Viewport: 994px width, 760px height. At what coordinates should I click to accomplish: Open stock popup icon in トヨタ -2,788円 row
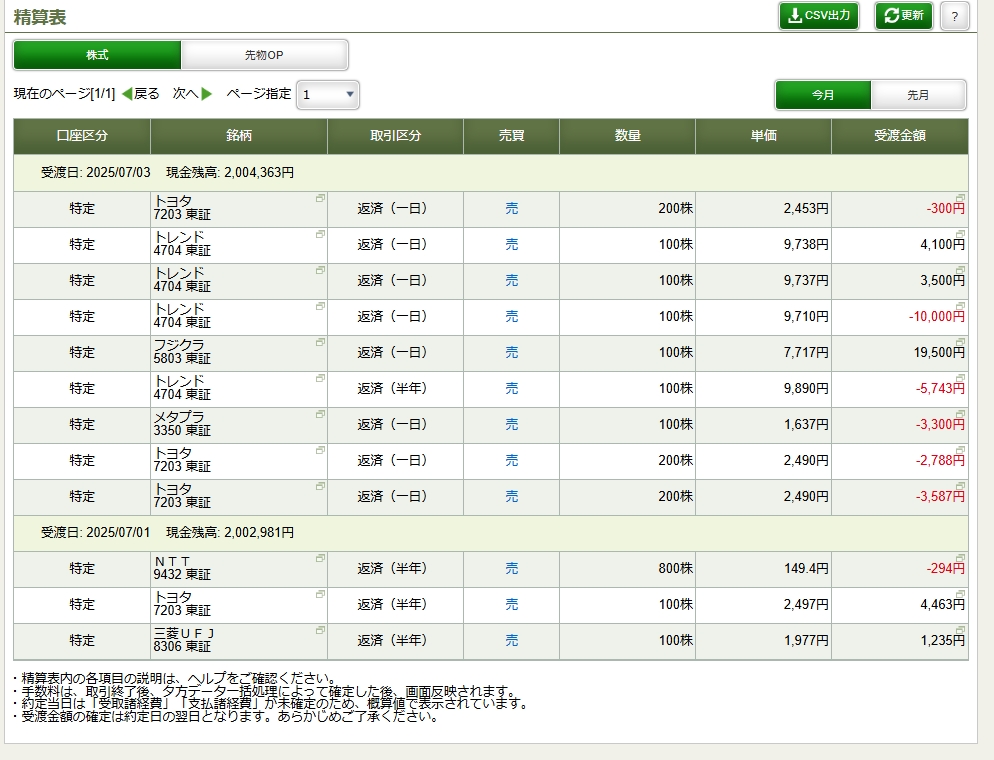click(320, 451)
